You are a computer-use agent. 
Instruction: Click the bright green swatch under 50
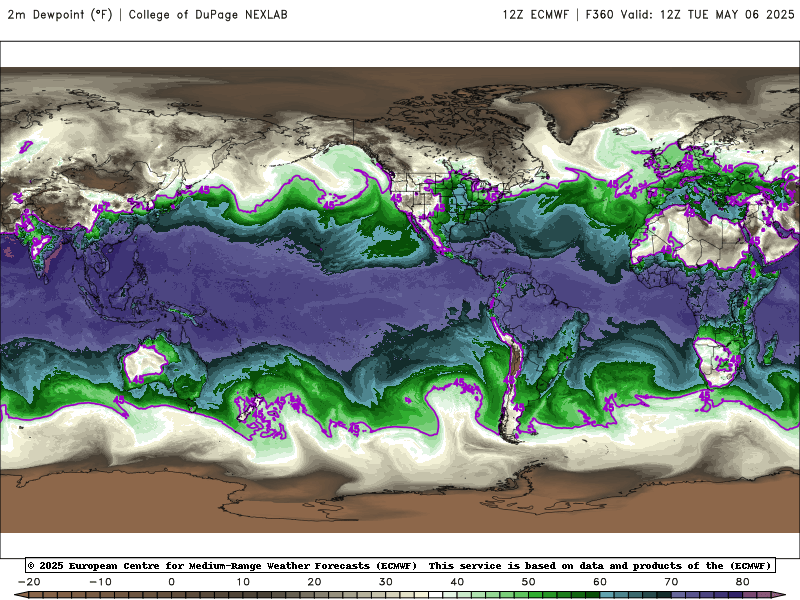(536, 595)
